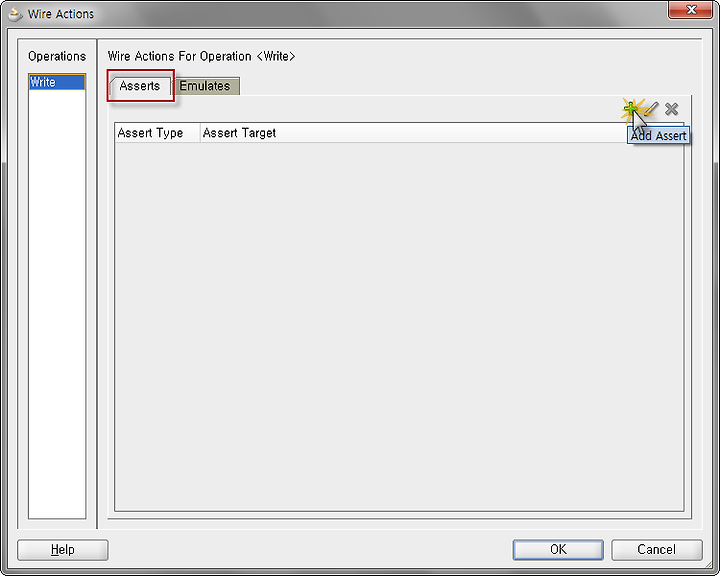Screen dimensions: 720x576
Task: Click the Wire Actions title bar icon
Action: click(15, 14)
